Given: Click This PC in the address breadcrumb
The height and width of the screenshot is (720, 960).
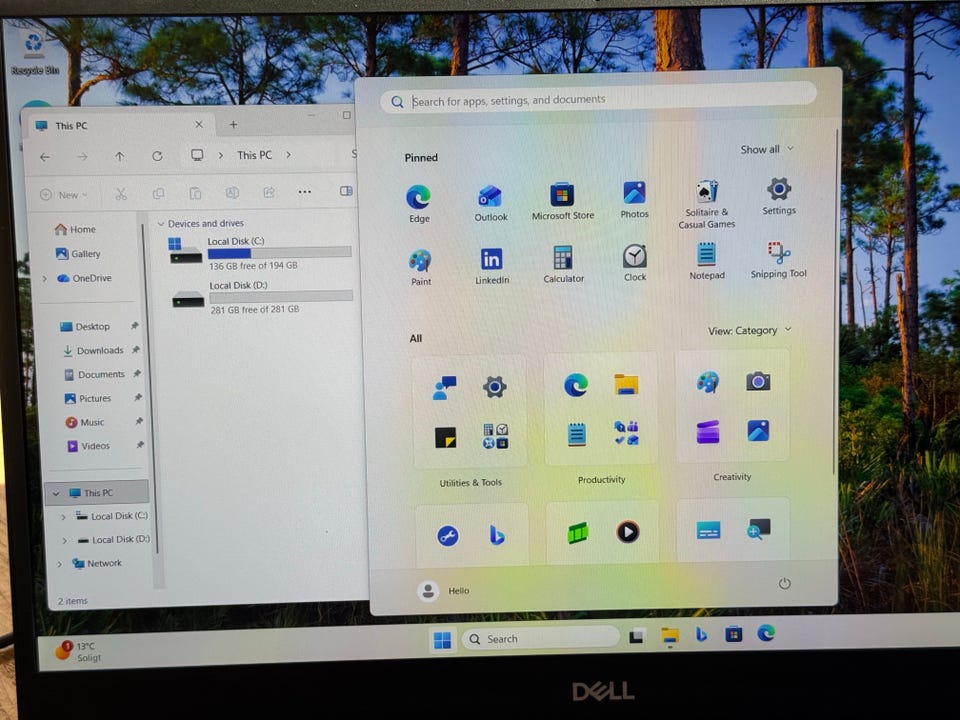Looking at the screenshot, I should point(254,155).
